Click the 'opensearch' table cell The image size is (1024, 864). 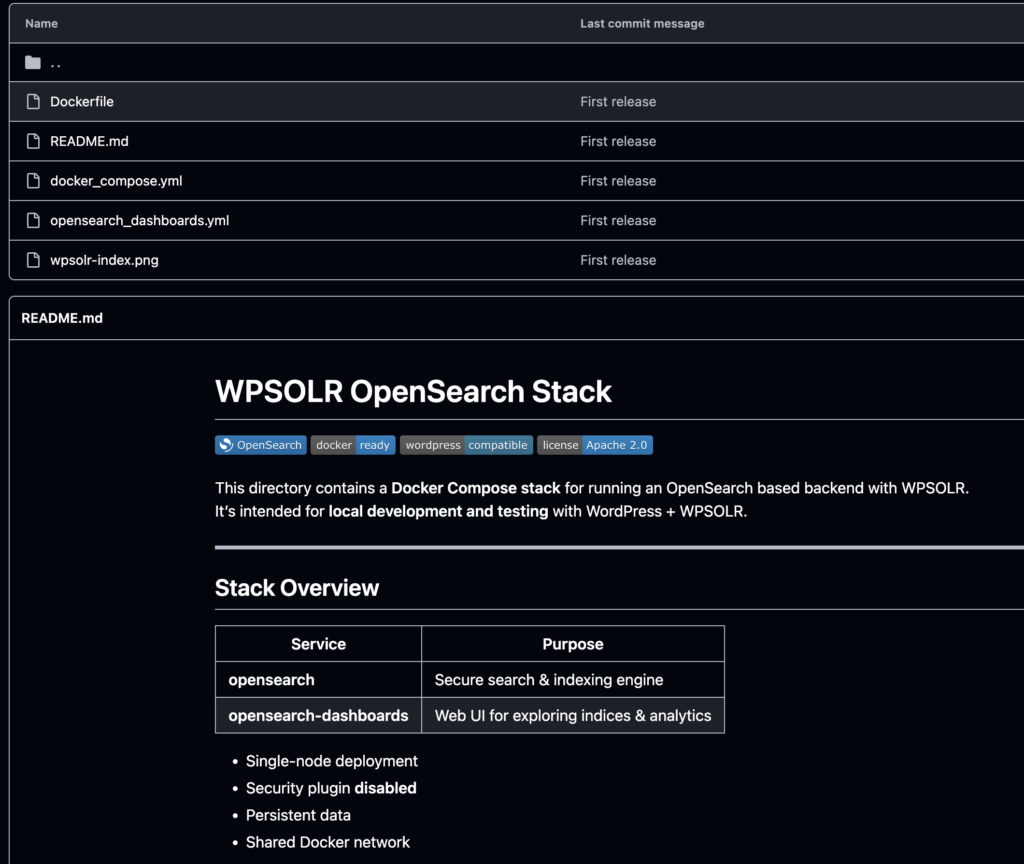[x=318, y=680]
